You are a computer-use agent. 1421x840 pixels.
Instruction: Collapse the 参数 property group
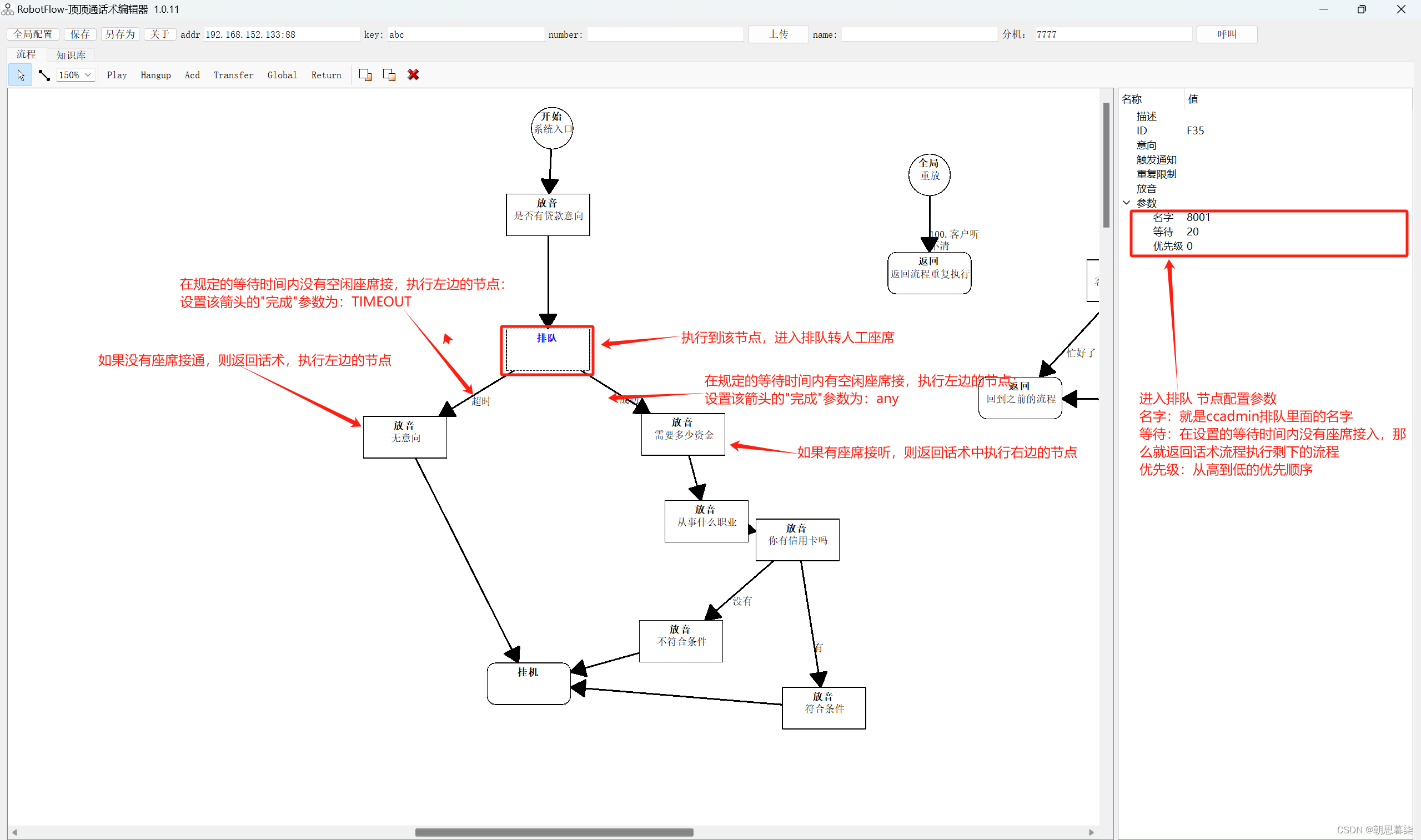click(1127, 203)
